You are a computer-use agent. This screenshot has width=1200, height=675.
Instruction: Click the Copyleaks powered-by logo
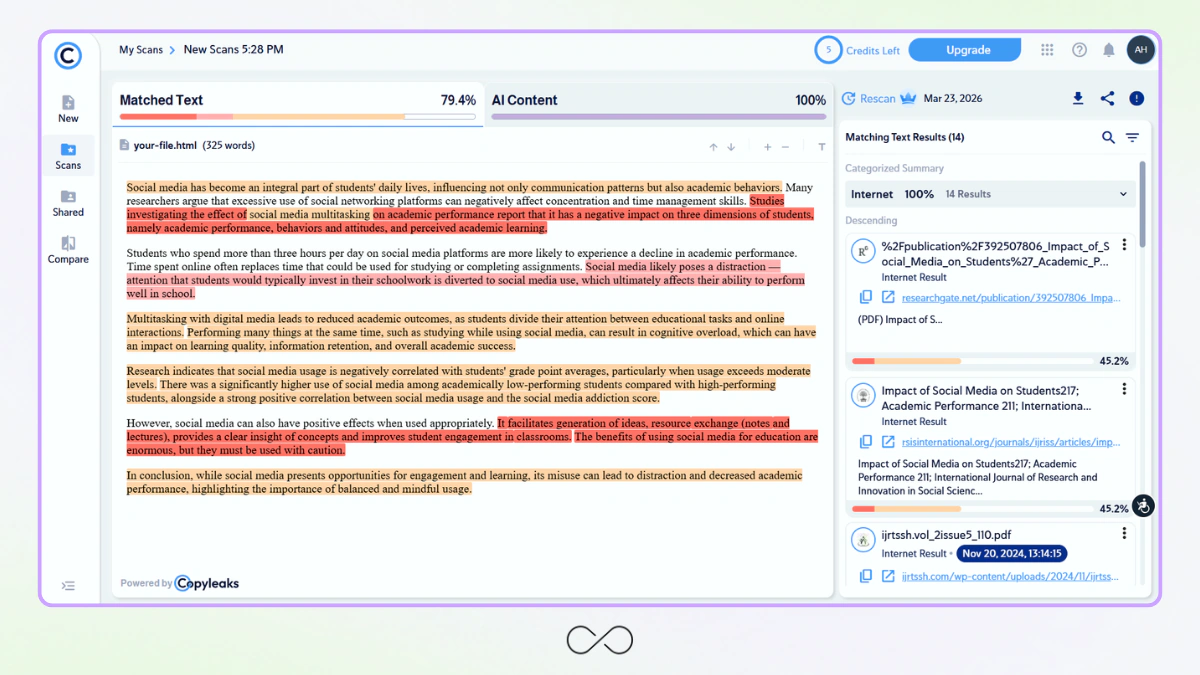[207, 583]
